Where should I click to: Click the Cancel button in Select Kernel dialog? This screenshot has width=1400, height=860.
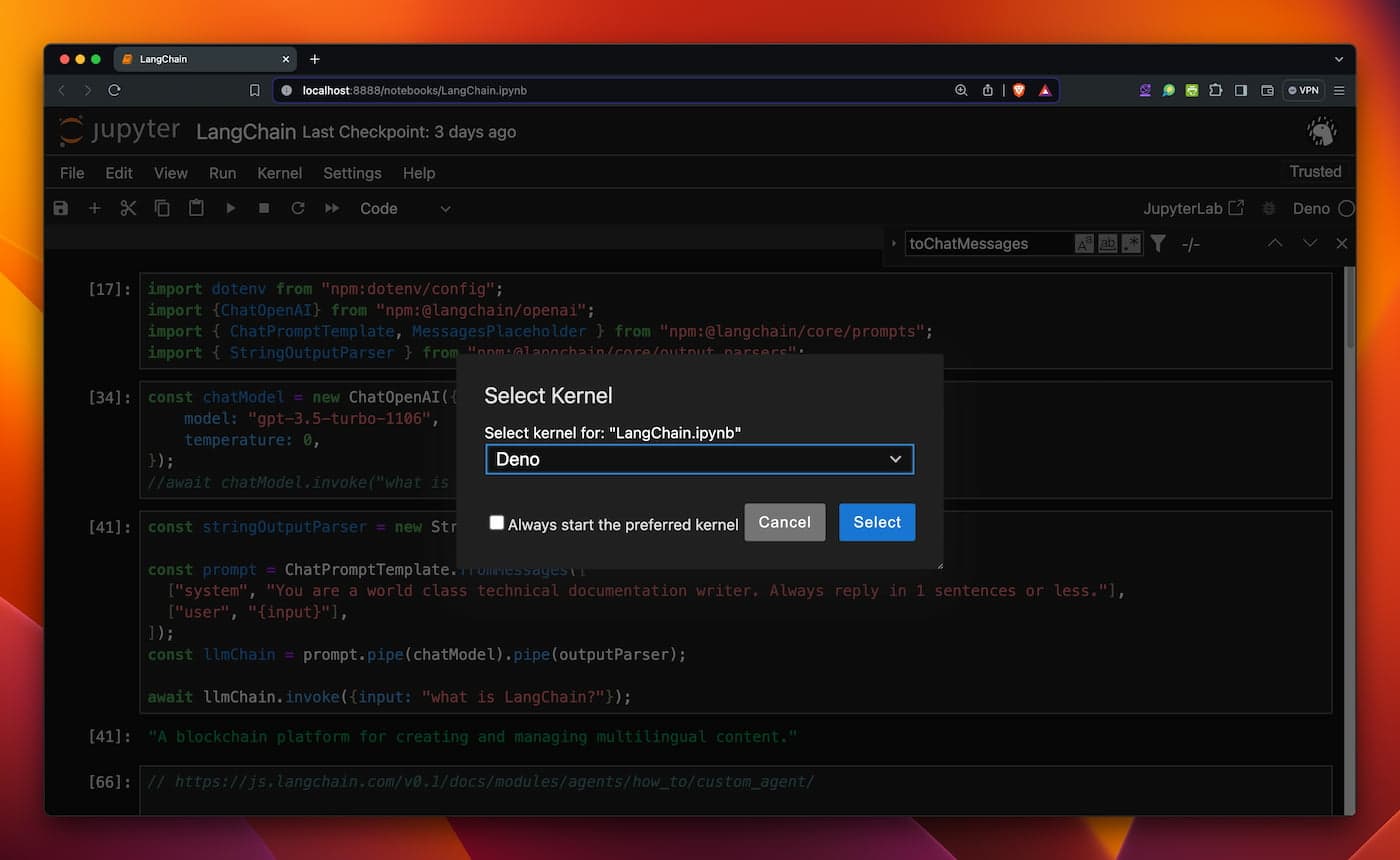[x=785, y=522]
